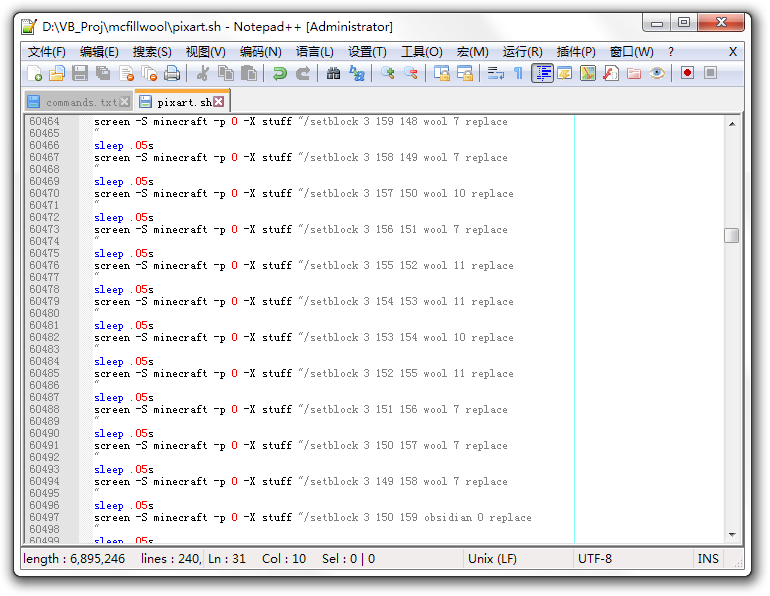Click the Unix (LF) status bar field
Screen dimensions: 770x596
tap(492, 559)
